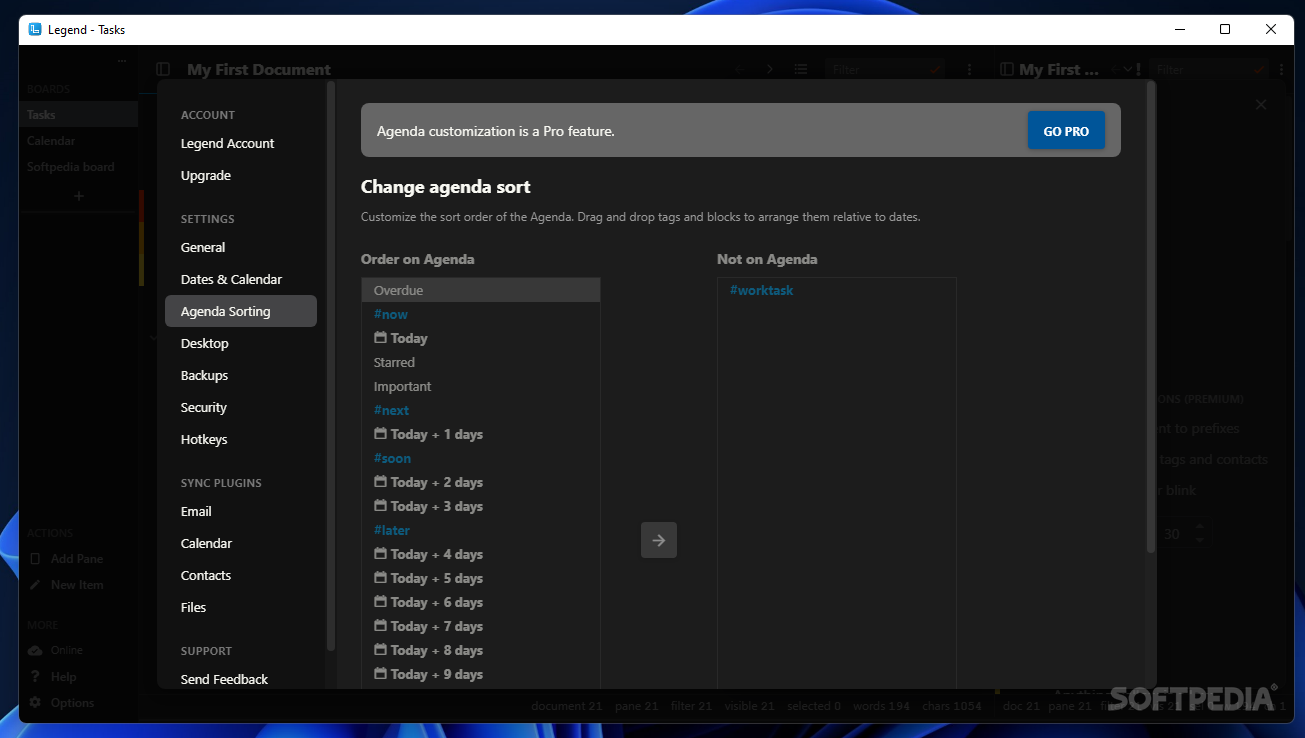1305x738 pixels.
Task: Click sidebar icon of second pane
Action: coord(1006,69)
